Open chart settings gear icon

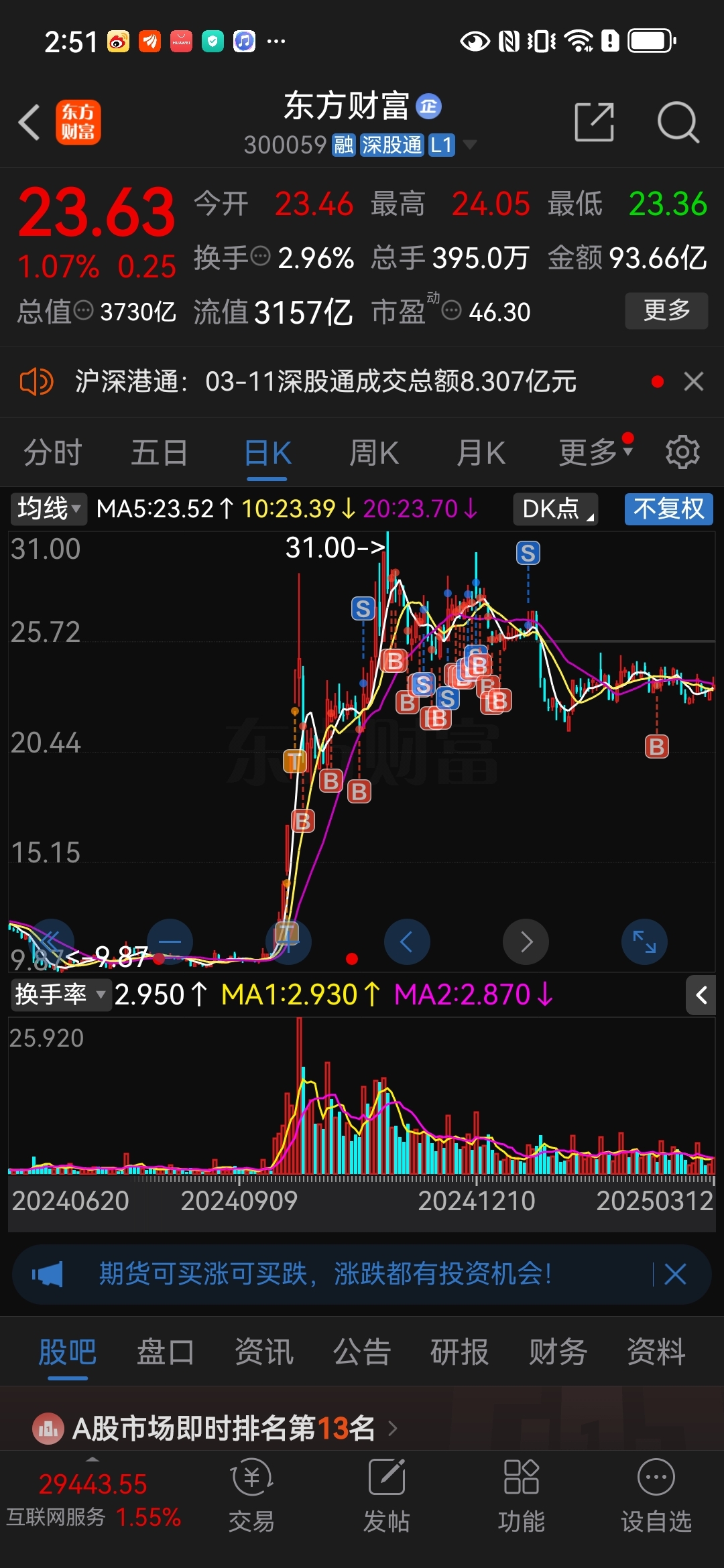click(682, 452)
